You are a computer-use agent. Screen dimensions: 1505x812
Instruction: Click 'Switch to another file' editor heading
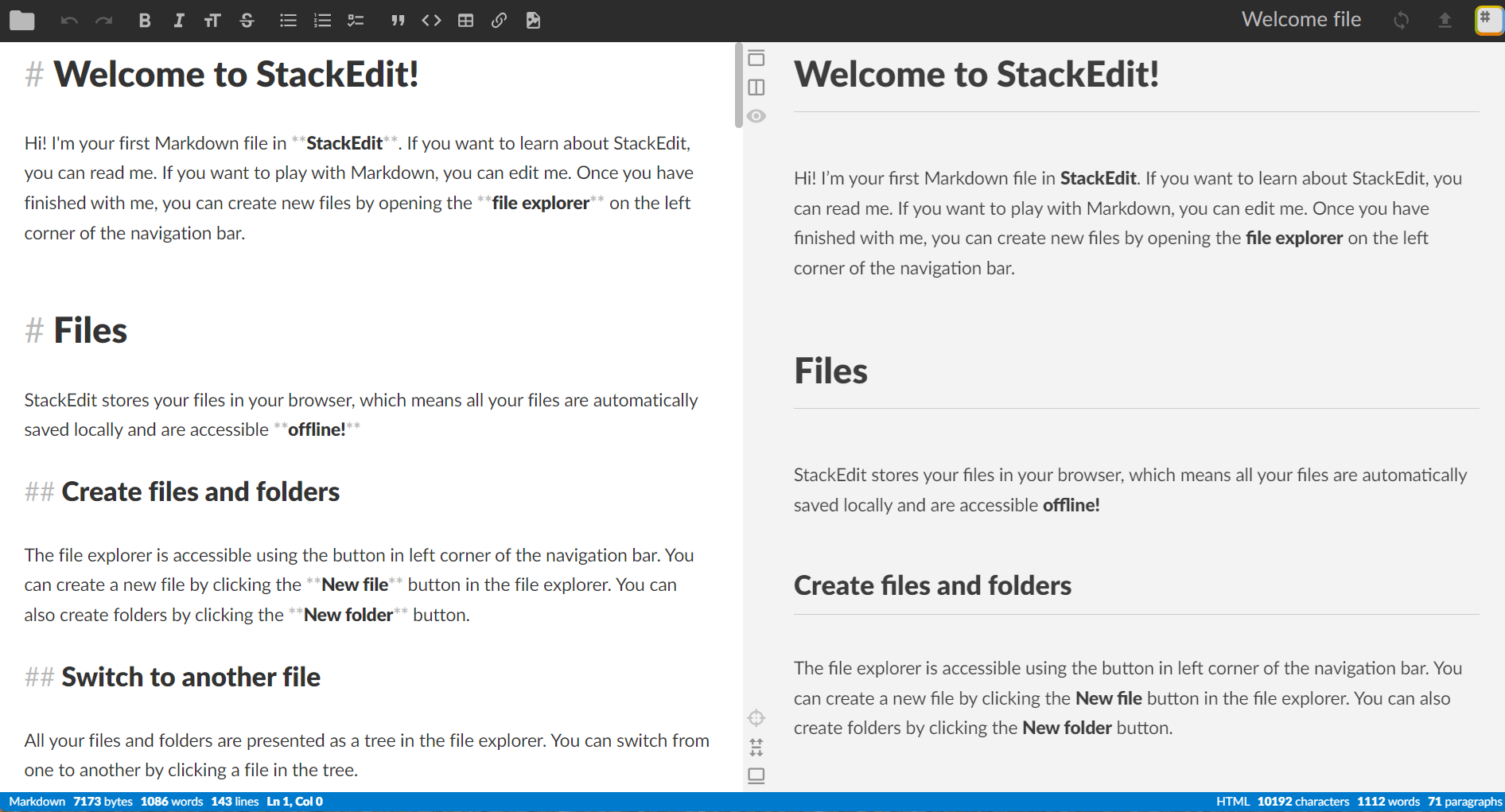click(x=191, y=677)
